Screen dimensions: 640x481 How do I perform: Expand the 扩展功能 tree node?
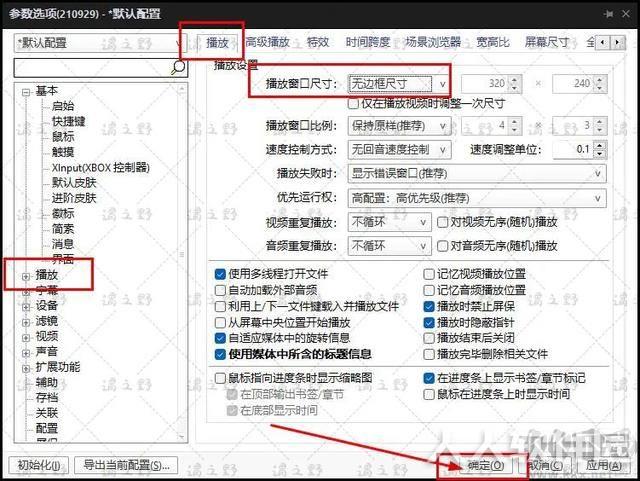[x=26, y=368]
